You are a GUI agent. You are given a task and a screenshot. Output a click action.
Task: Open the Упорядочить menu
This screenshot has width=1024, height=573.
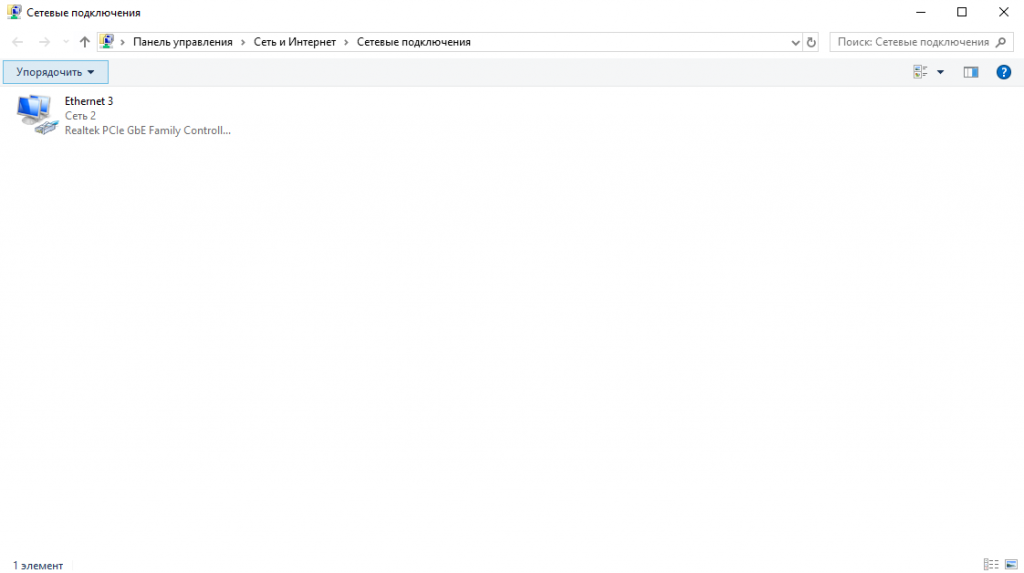click(56, 72)
